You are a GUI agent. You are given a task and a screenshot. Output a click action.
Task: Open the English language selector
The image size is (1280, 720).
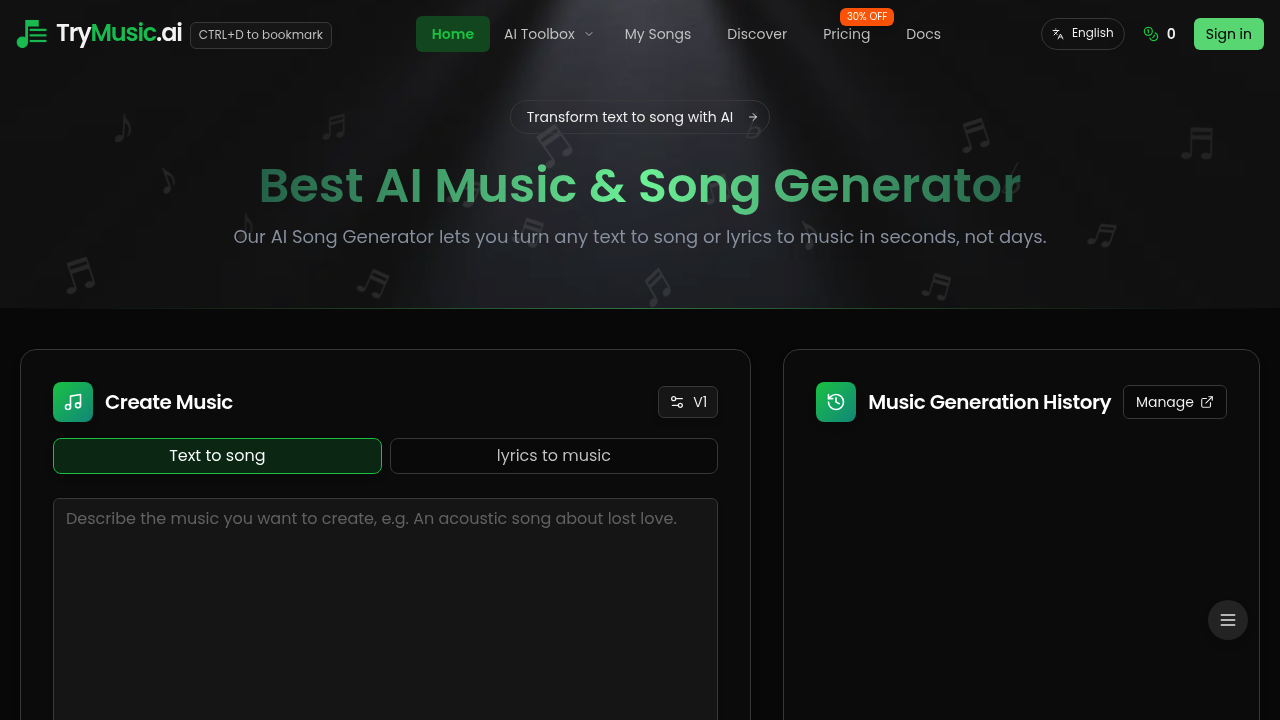coord(1083,33)
